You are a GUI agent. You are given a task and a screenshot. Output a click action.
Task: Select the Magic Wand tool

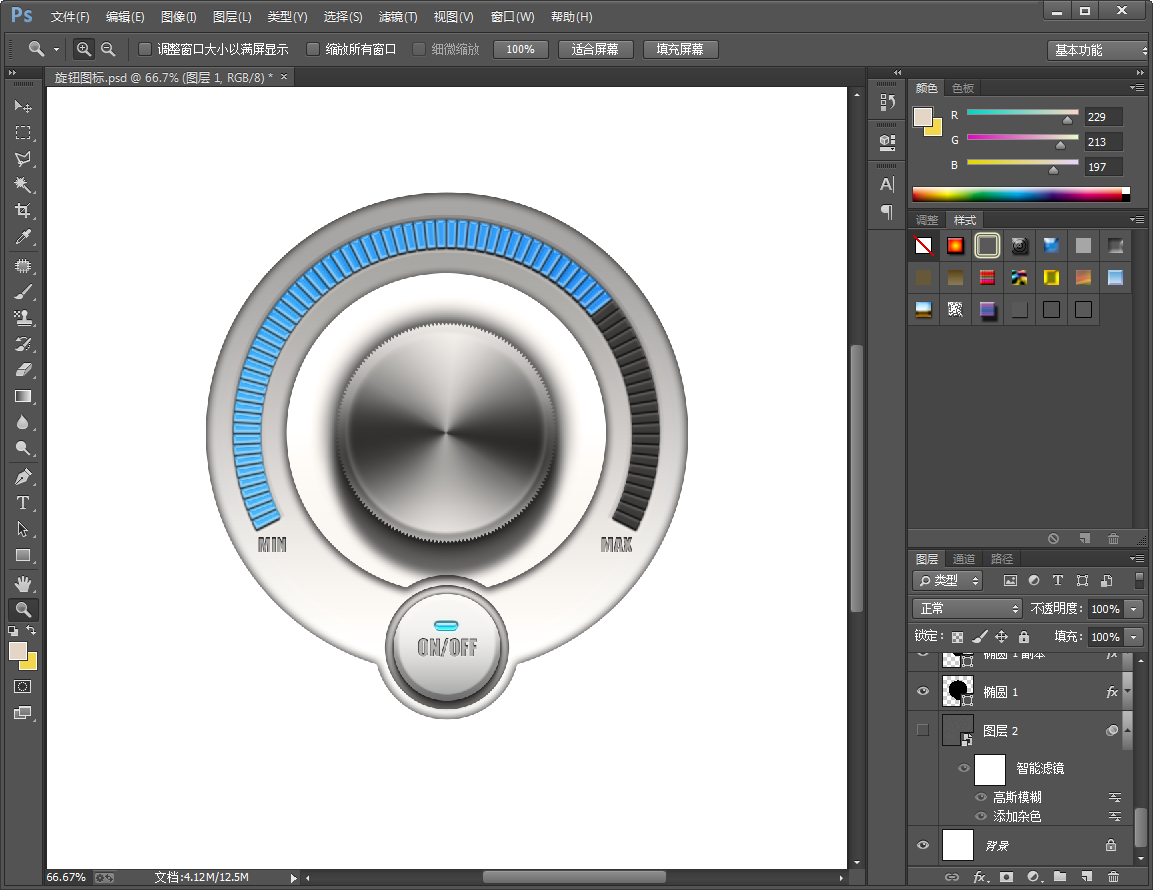[22, 185]
